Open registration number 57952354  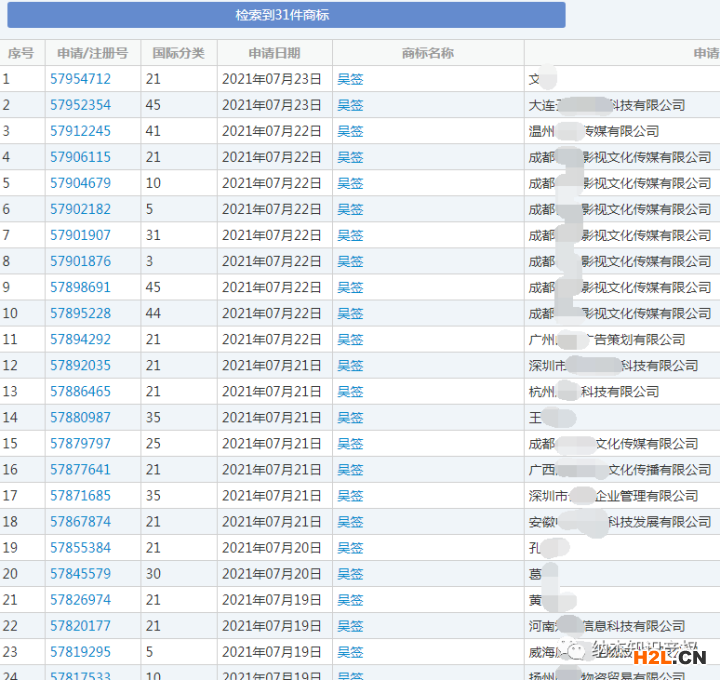pos(80,105)
